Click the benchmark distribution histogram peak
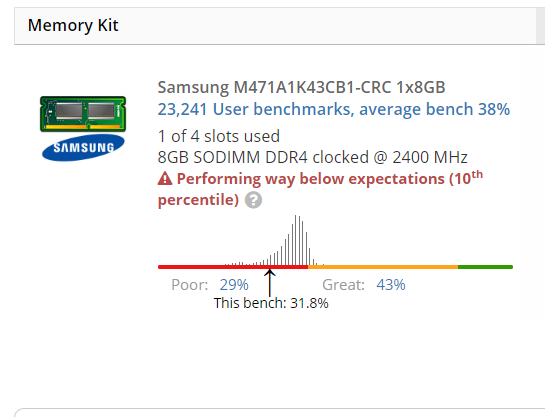The image size is (545, 417). pyautogui.click(x=297, y=240)
